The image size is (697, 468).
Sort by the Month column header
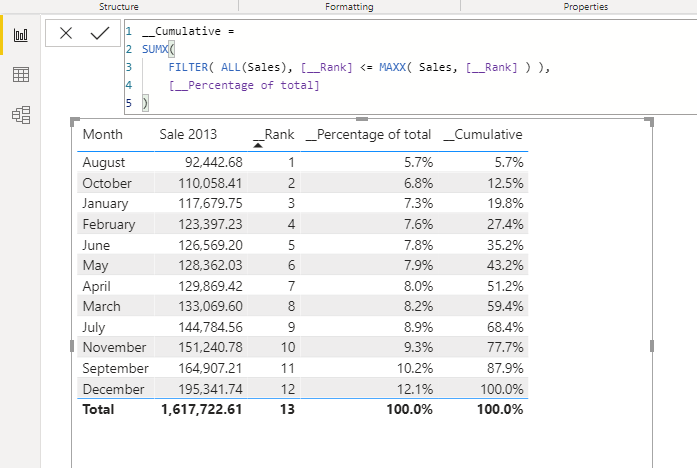(x=103, y=134)
